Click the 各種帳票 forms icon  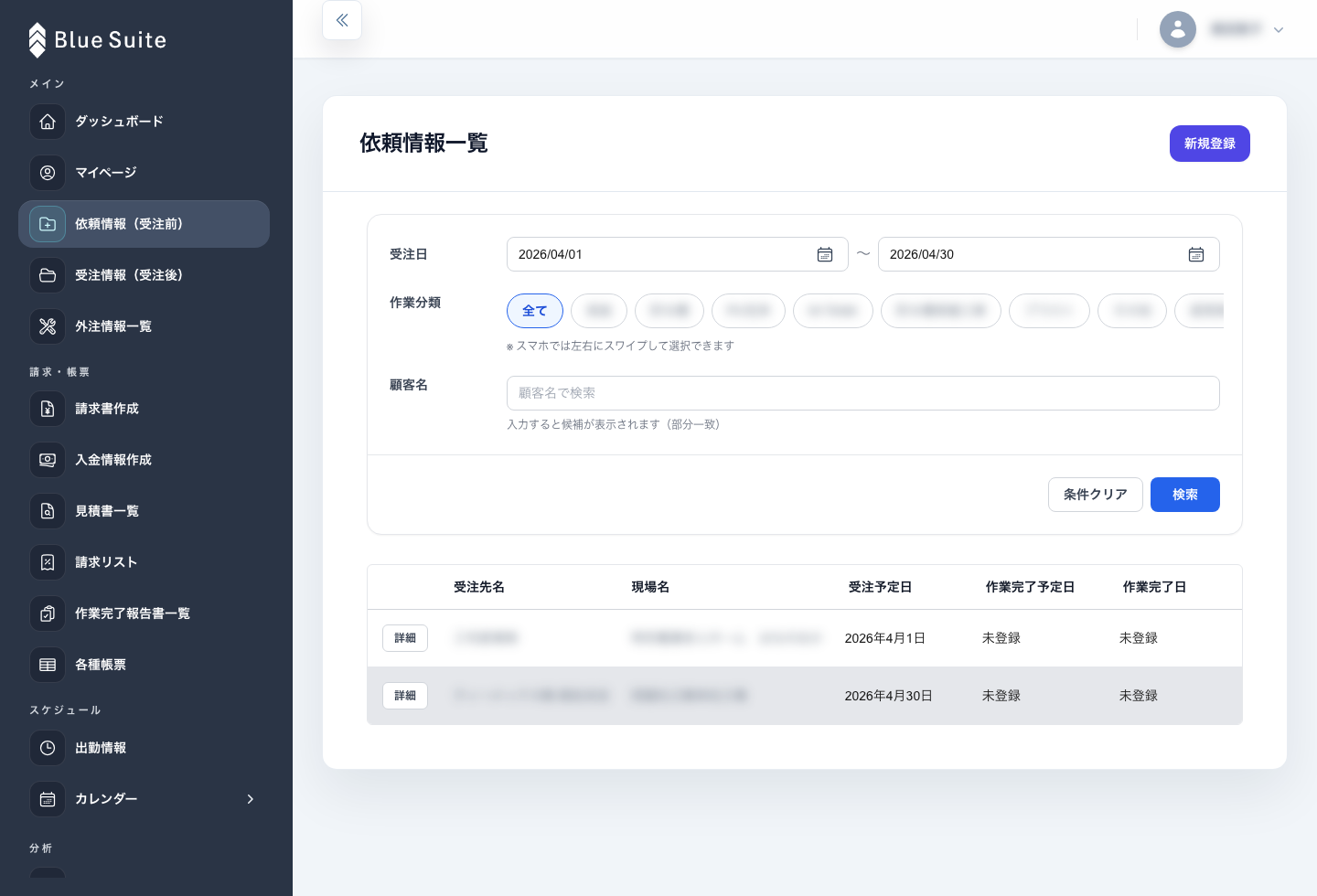point(48,665)
